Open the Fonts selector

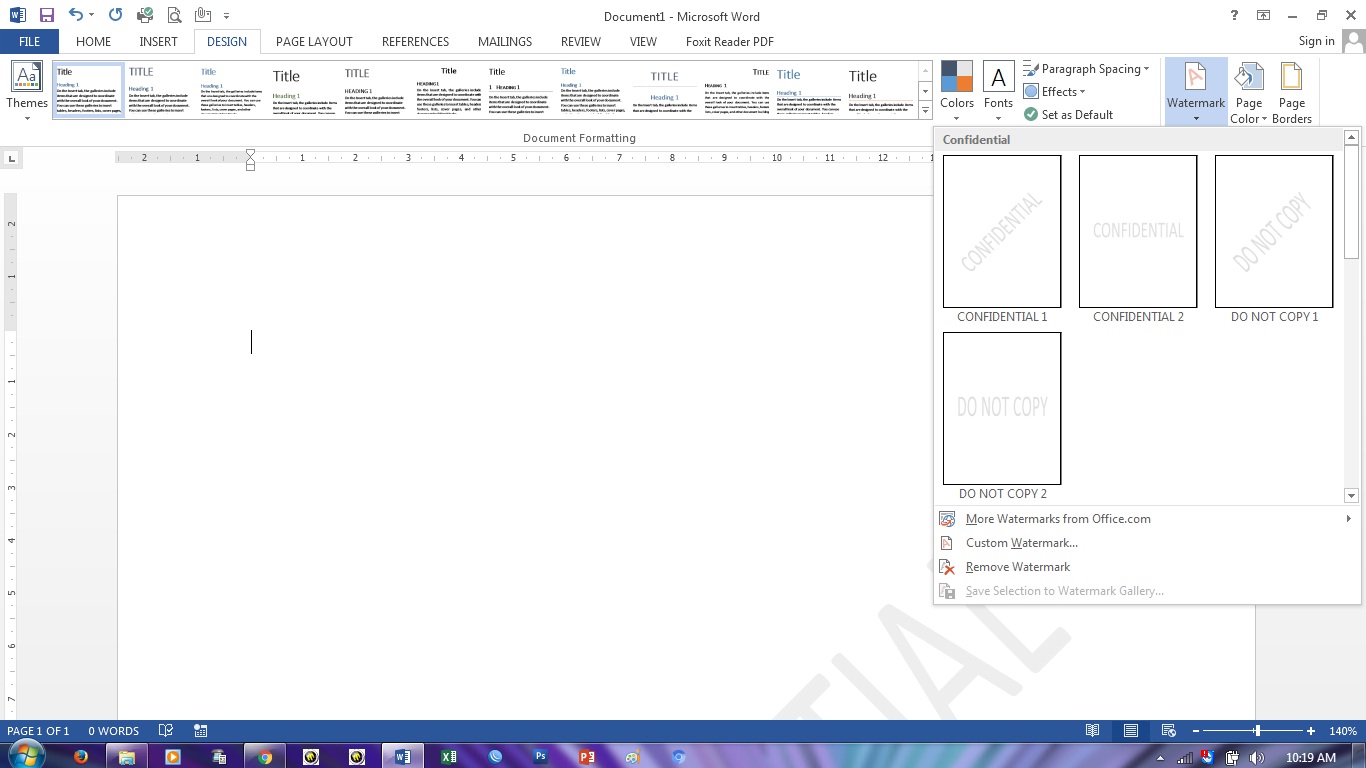tap(999, 91)
